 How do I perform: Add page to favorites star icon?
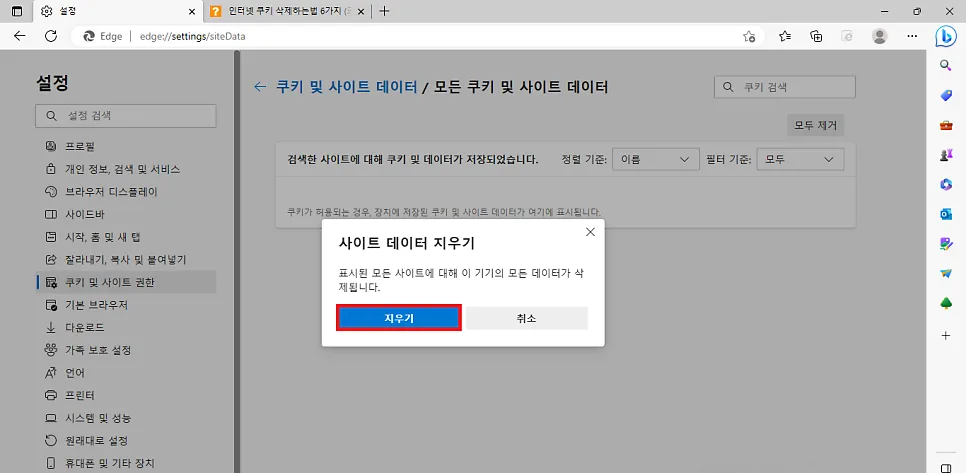(x=749, y=36)
